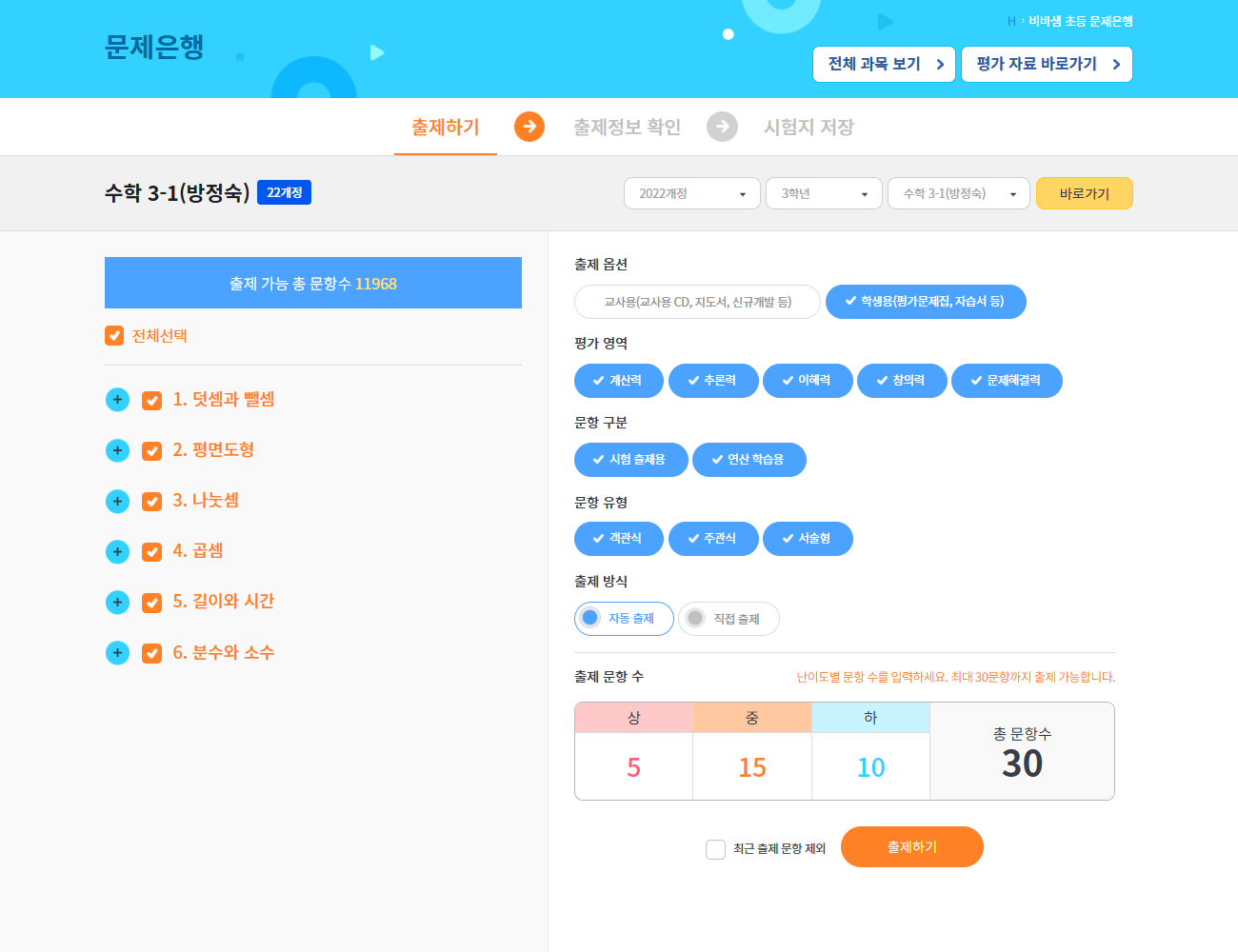Screen dimensions: 1238x952
Task: Open the 3학년 grade dropdown
Action: [824, 193]
